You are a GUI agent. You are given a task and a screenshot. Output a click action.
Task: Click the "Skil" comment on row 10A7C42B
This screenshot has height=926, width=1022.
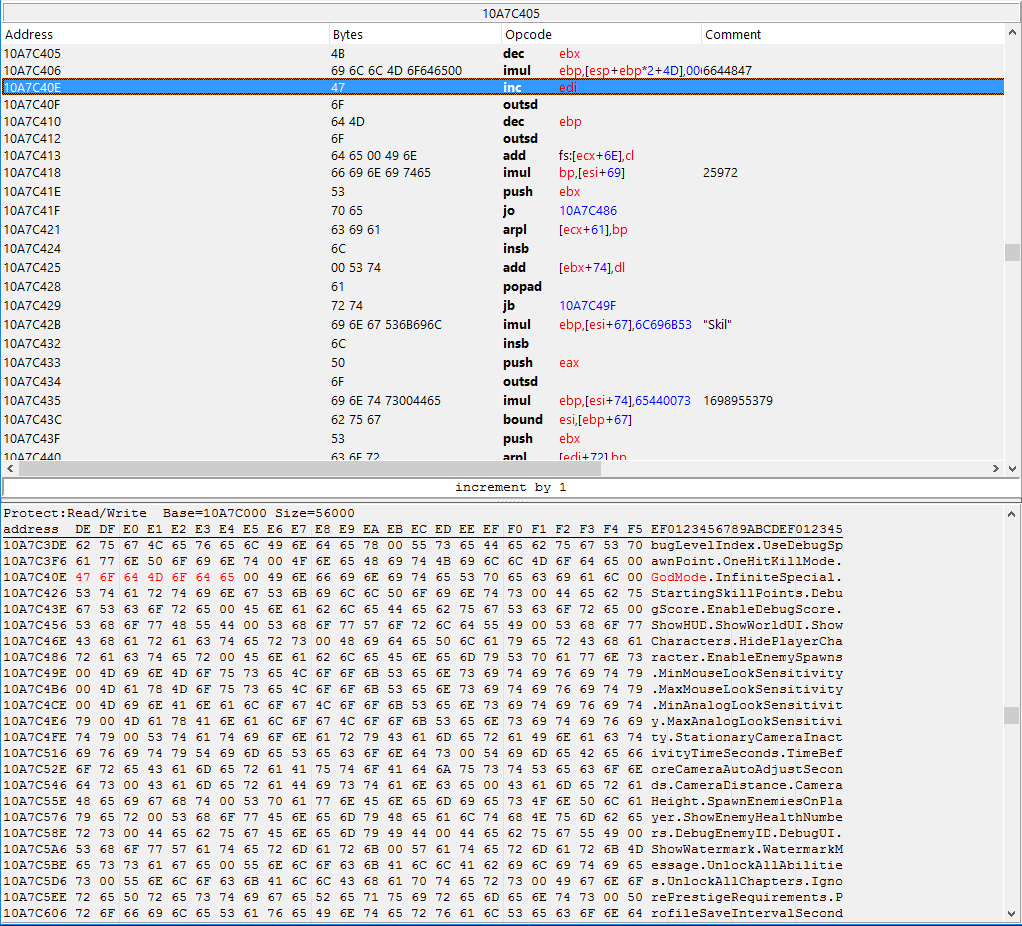[x=718, y=325]
